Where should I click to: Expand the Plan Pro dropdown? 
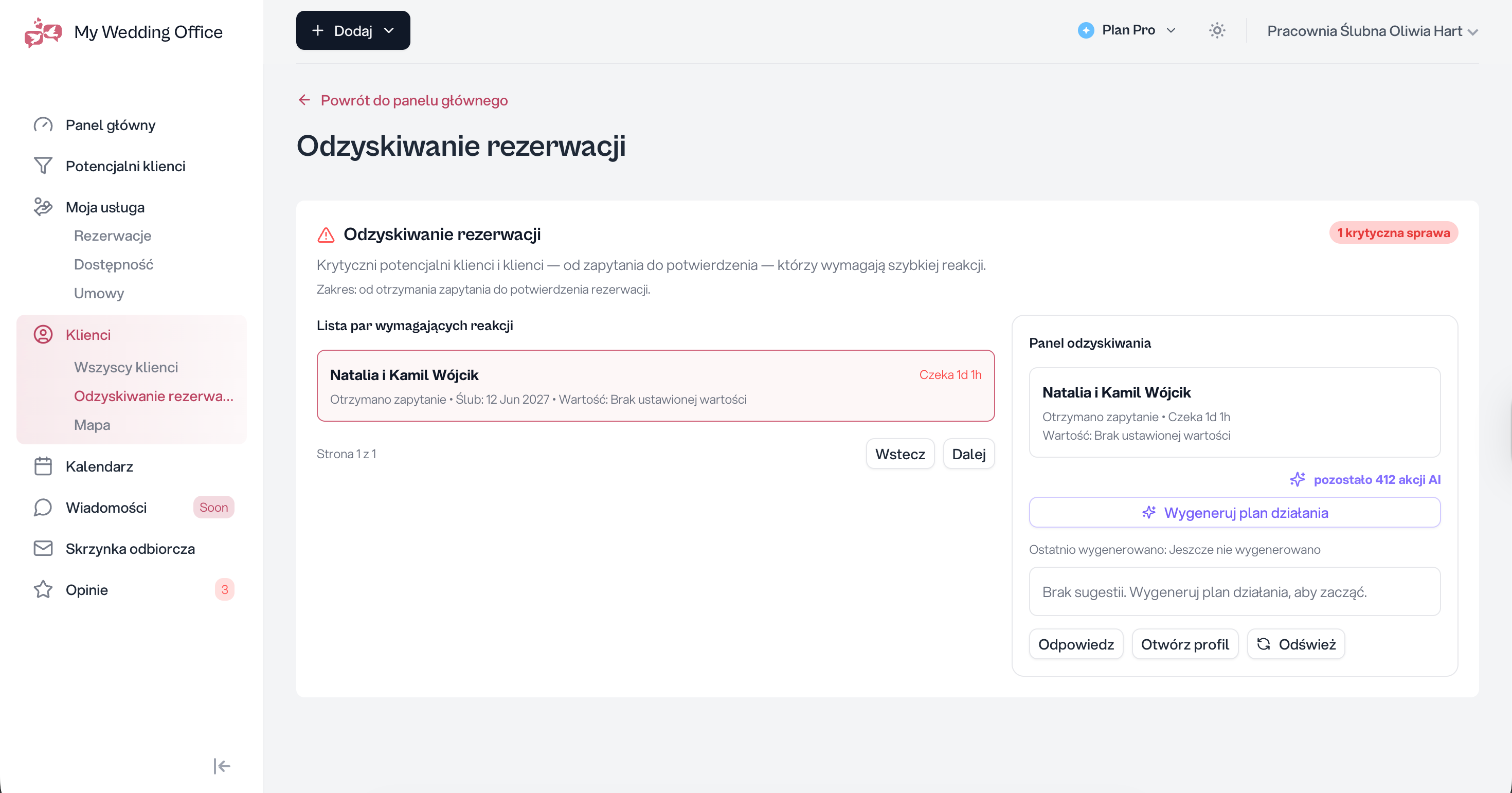1127,30
